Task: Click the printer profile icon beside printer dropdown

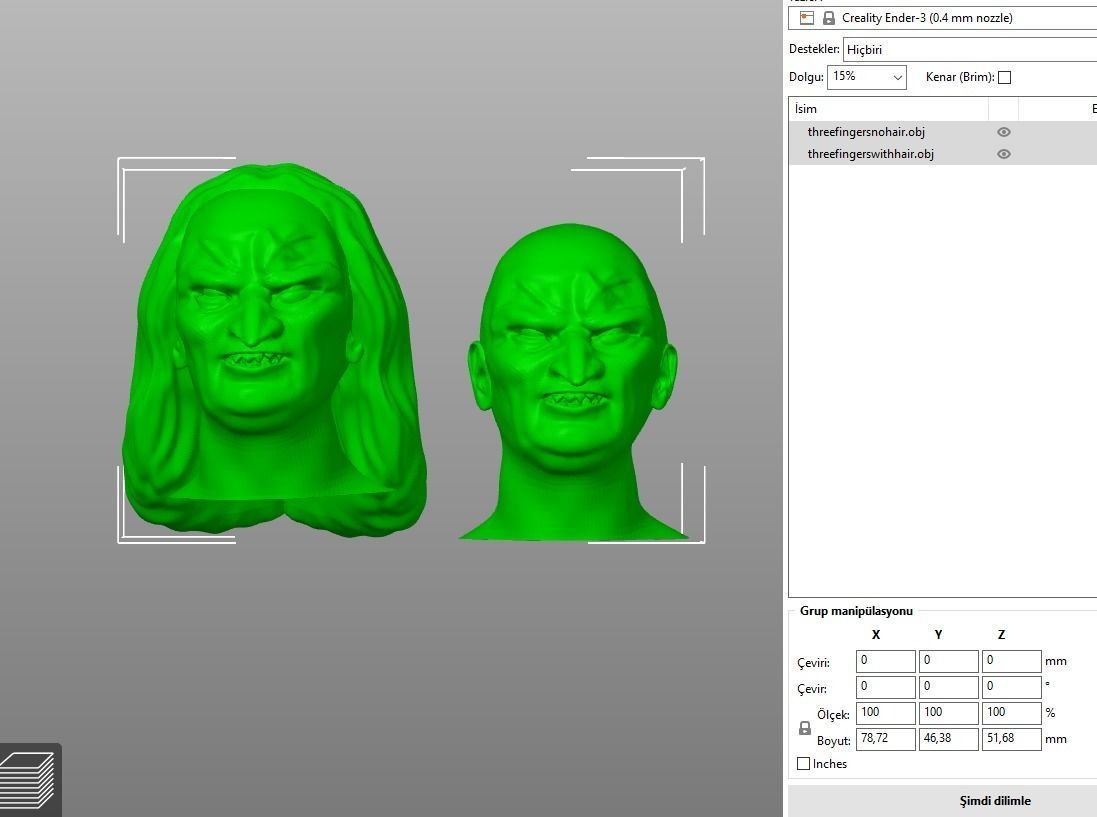Action: click(x=806, y=17)
